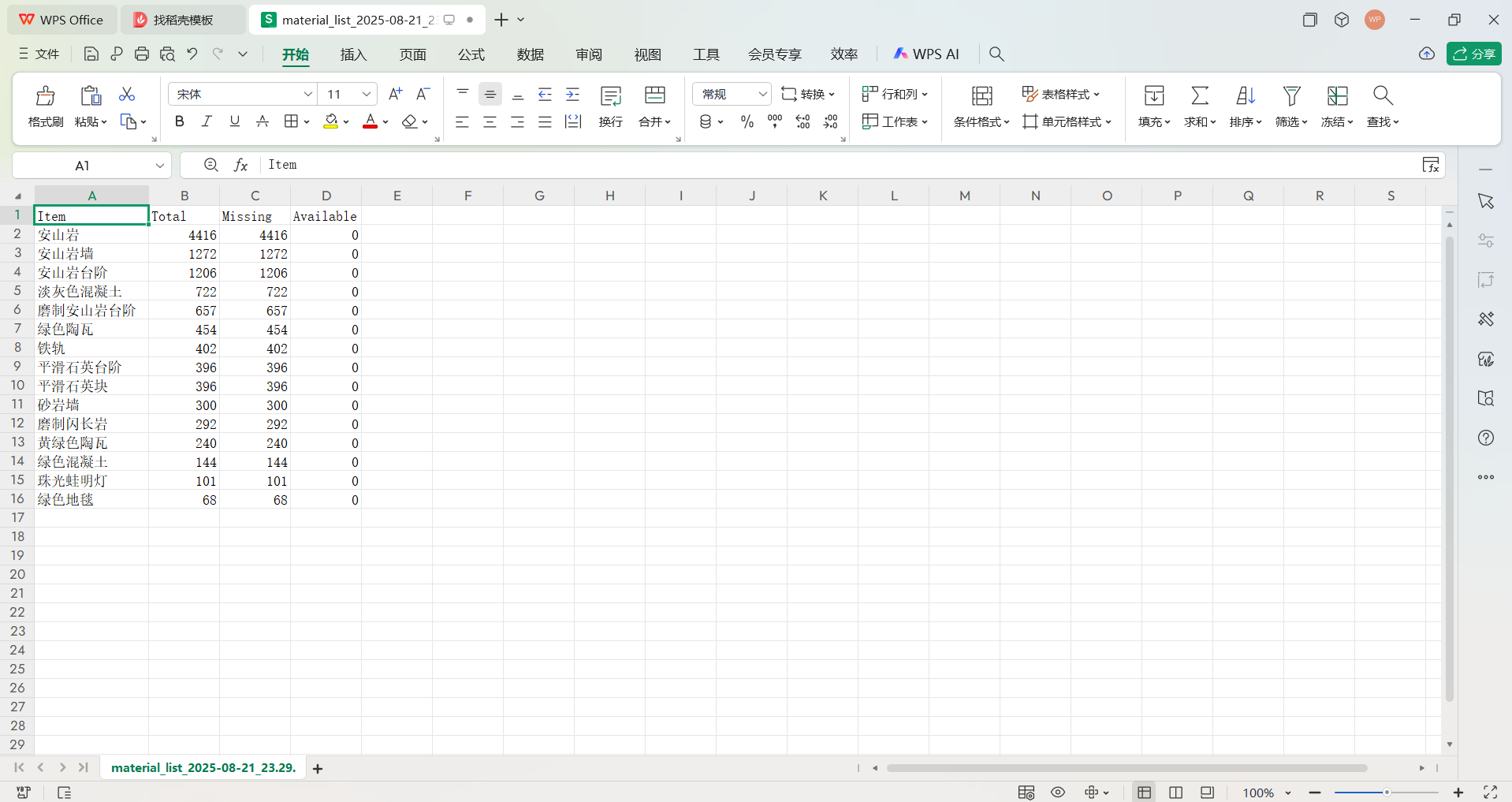1512x802 pixels.
Task: Enable middle vertical alignment
Action: click(490, 94)
